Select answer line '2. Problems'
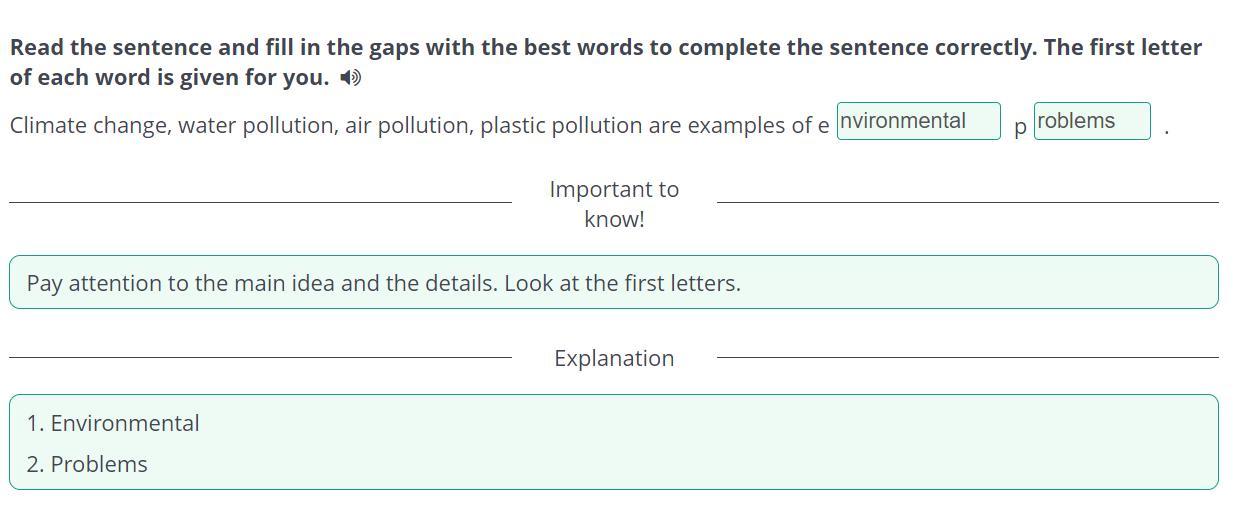Image resolution: width=1239 pixels, height=516 pixels. tap(87, 464)
